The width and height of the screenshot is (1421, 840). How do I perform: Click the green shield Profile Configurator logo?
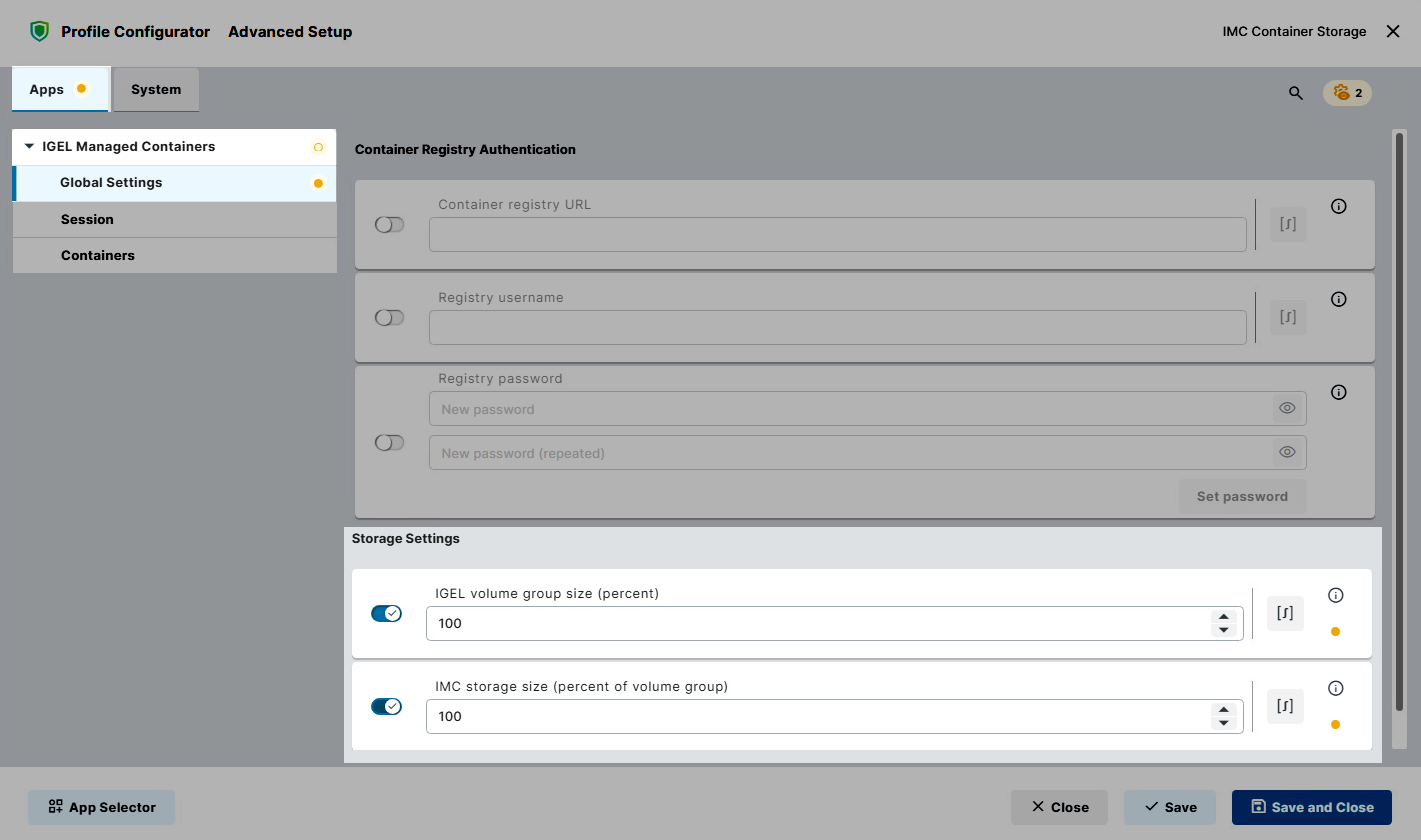pyautogui.click(x=39, y=32)
